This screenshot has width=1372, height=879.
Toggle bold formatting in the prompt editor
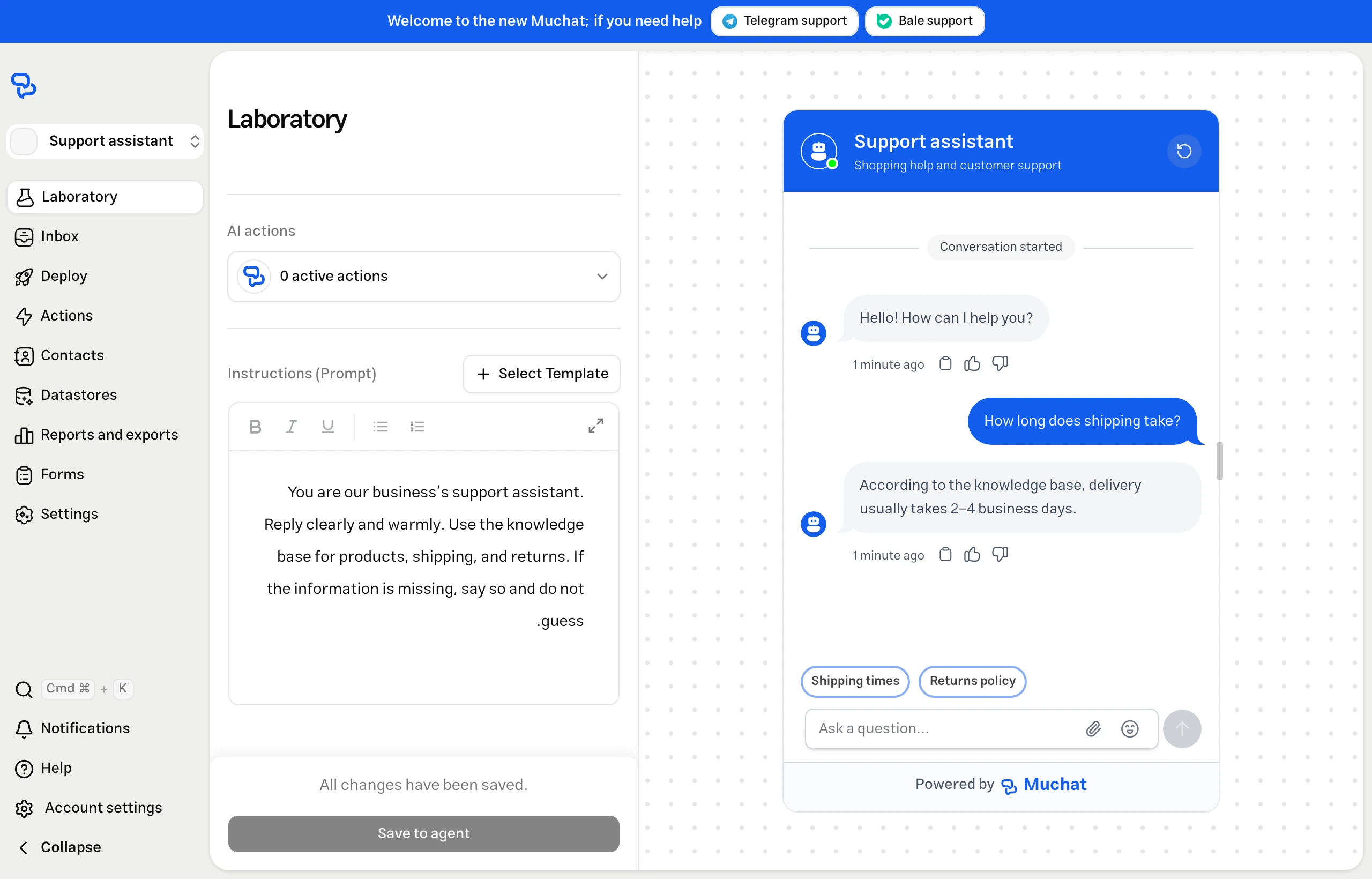(255, 427)
